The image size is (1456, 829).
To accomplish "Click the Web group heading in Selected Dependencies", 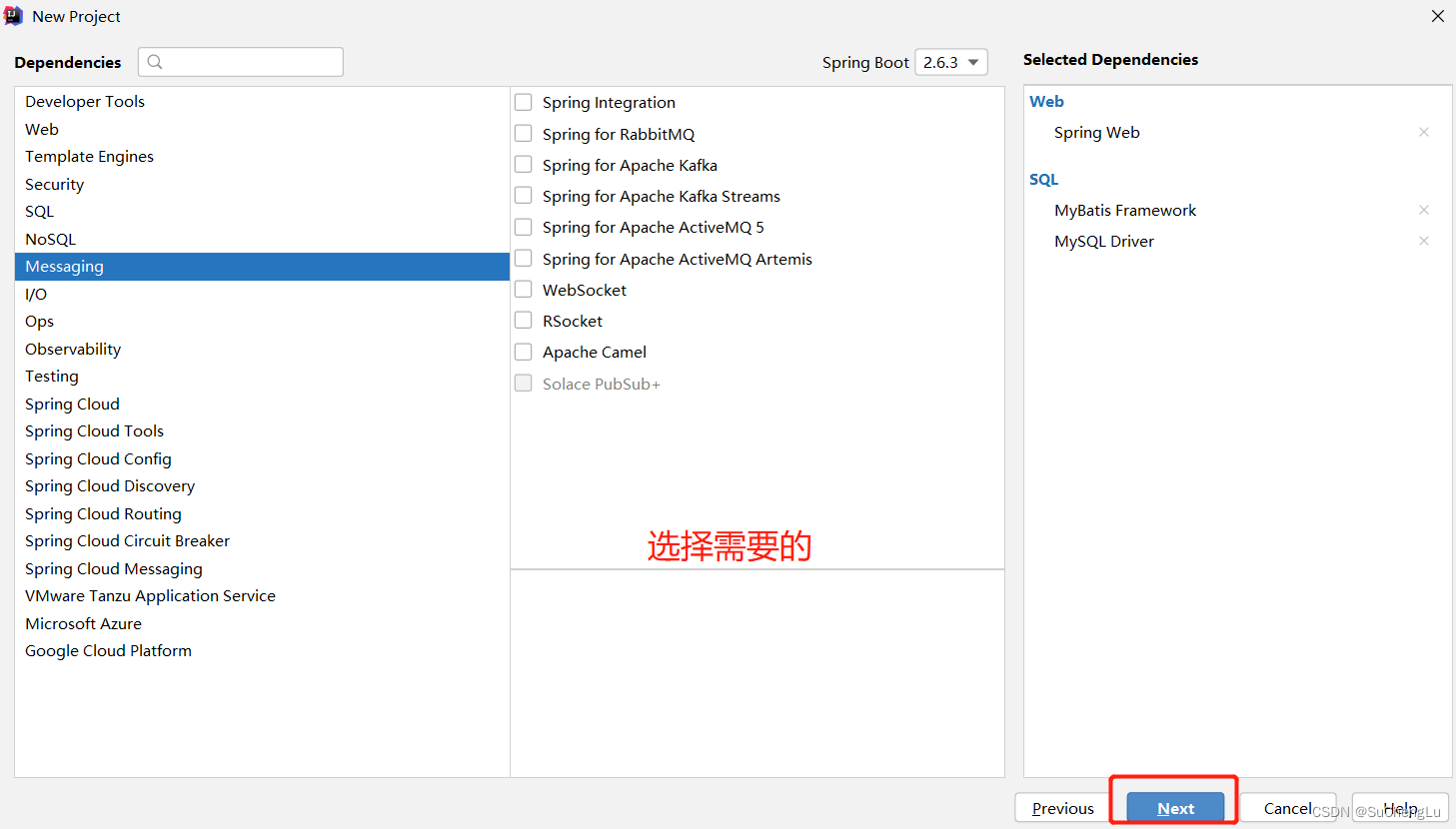I will point(1046,101).
